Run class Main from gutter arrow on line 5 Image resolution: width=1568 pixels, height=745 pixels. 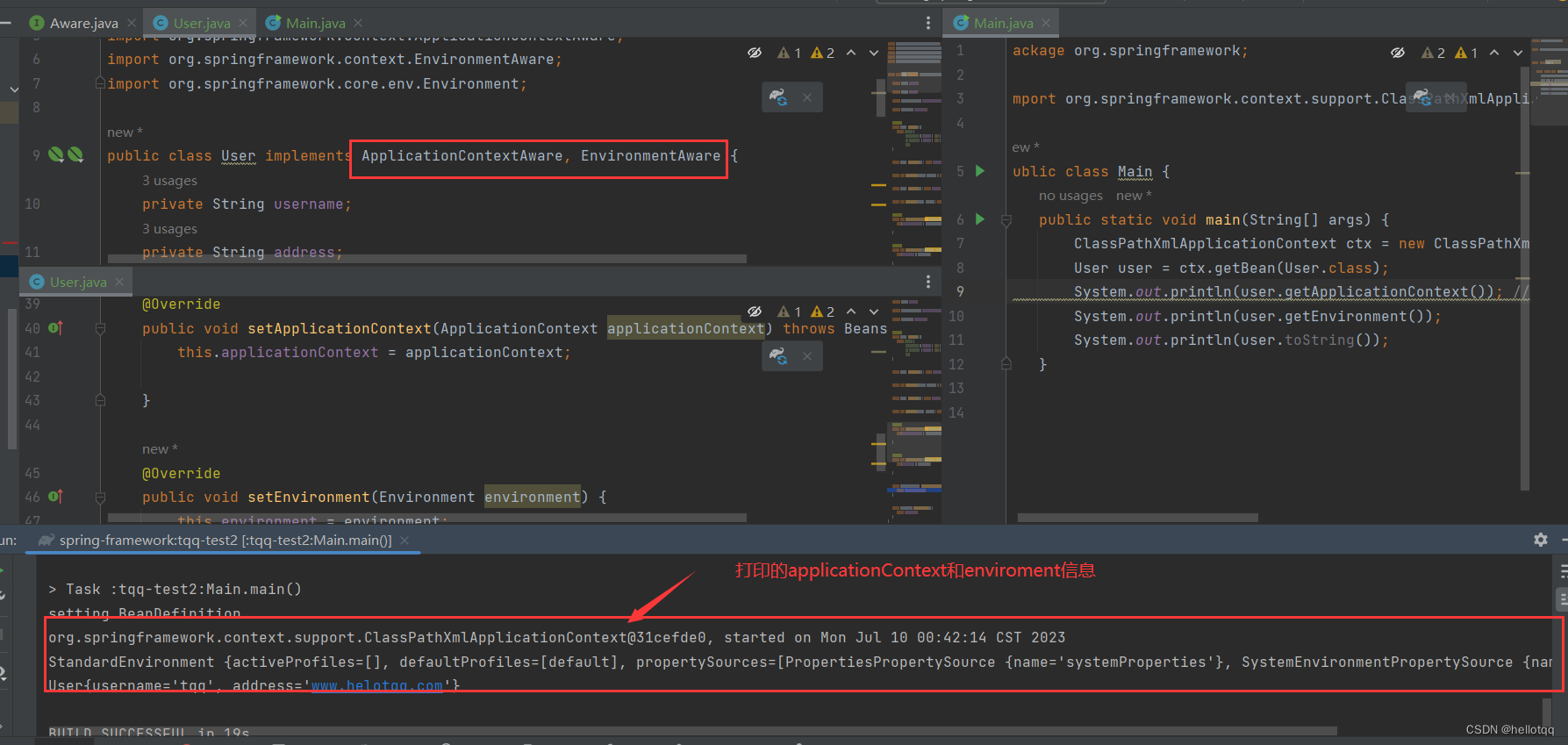point(980,171)
